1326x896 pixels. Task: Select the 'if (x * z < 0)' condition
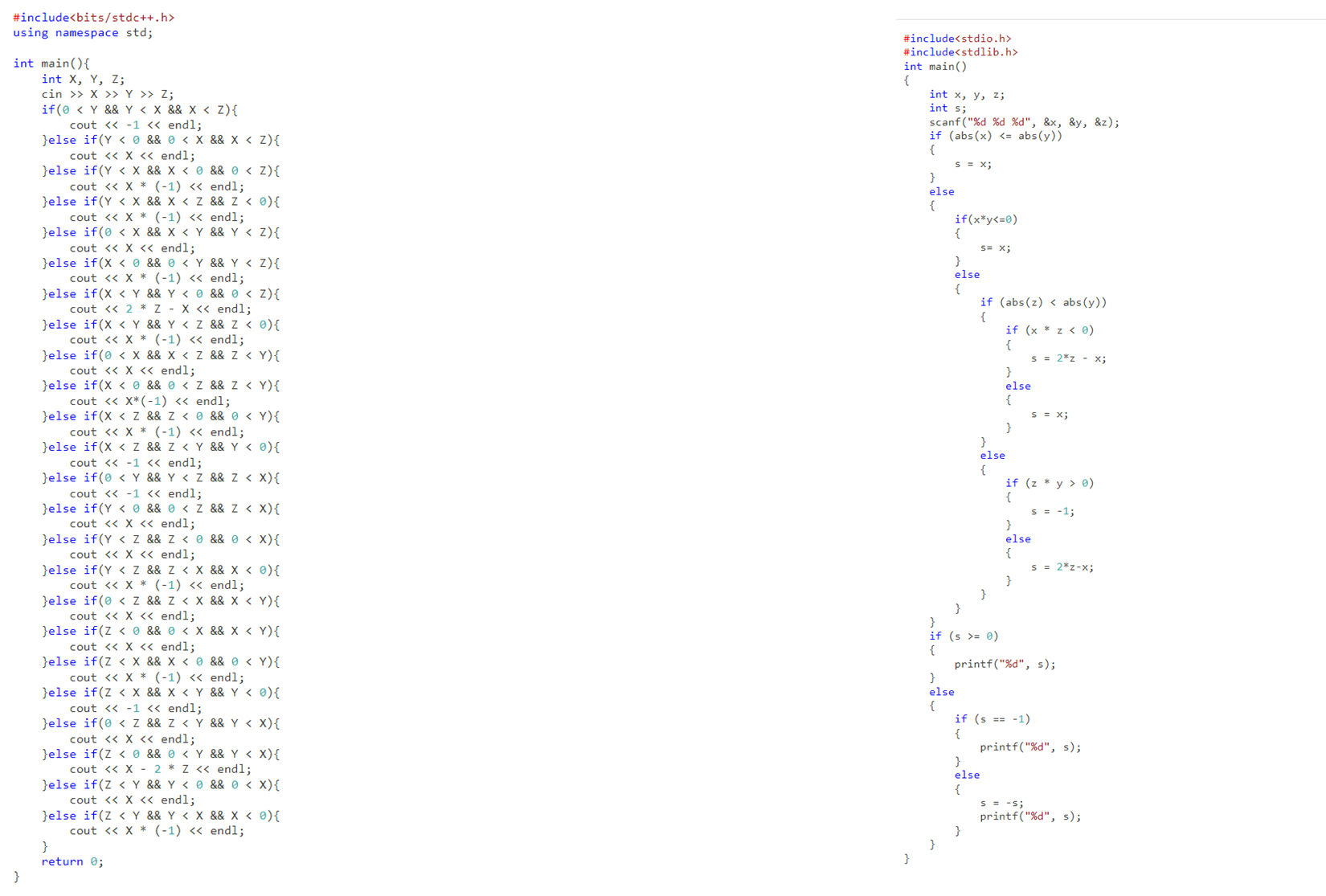click(x=1050, y=330)
